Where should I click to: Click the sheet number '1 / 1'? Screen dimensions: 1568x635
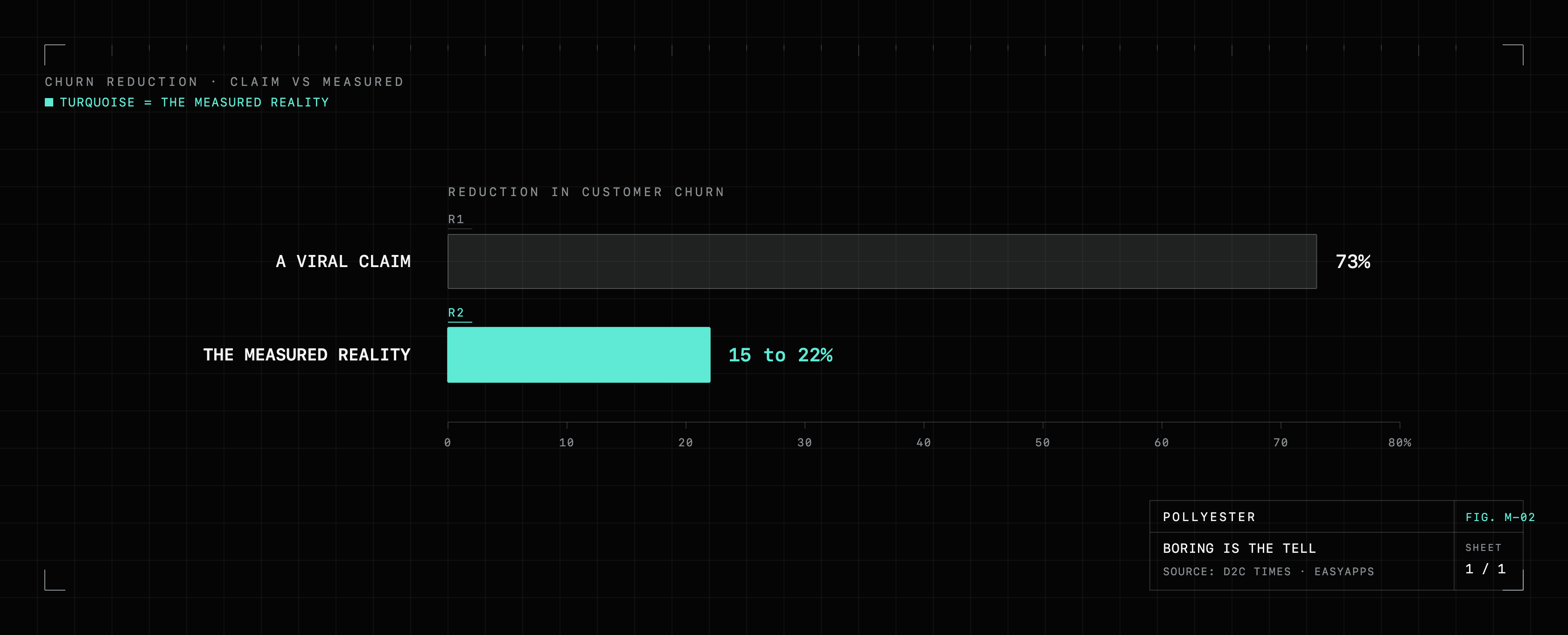coord(1485,569)
